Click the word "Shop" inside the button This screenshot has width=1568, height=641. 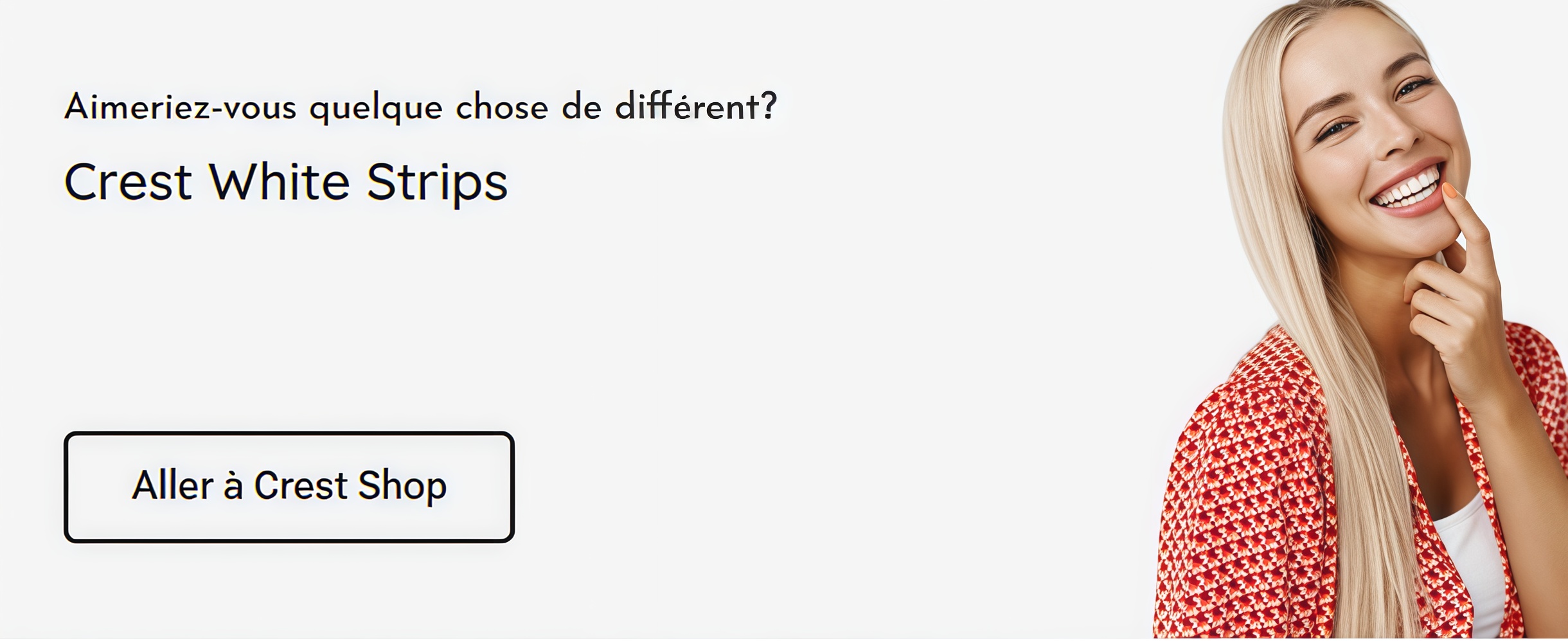(x=402, y=485)
